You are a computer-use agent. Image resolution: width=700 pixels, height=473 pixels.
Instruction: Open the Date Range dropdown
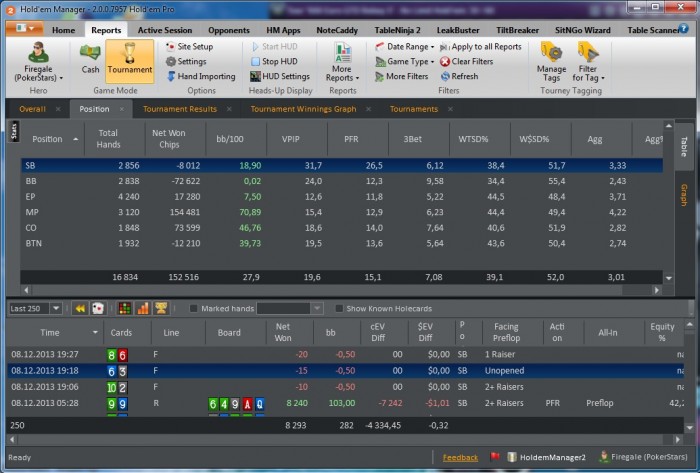(405, 46)
